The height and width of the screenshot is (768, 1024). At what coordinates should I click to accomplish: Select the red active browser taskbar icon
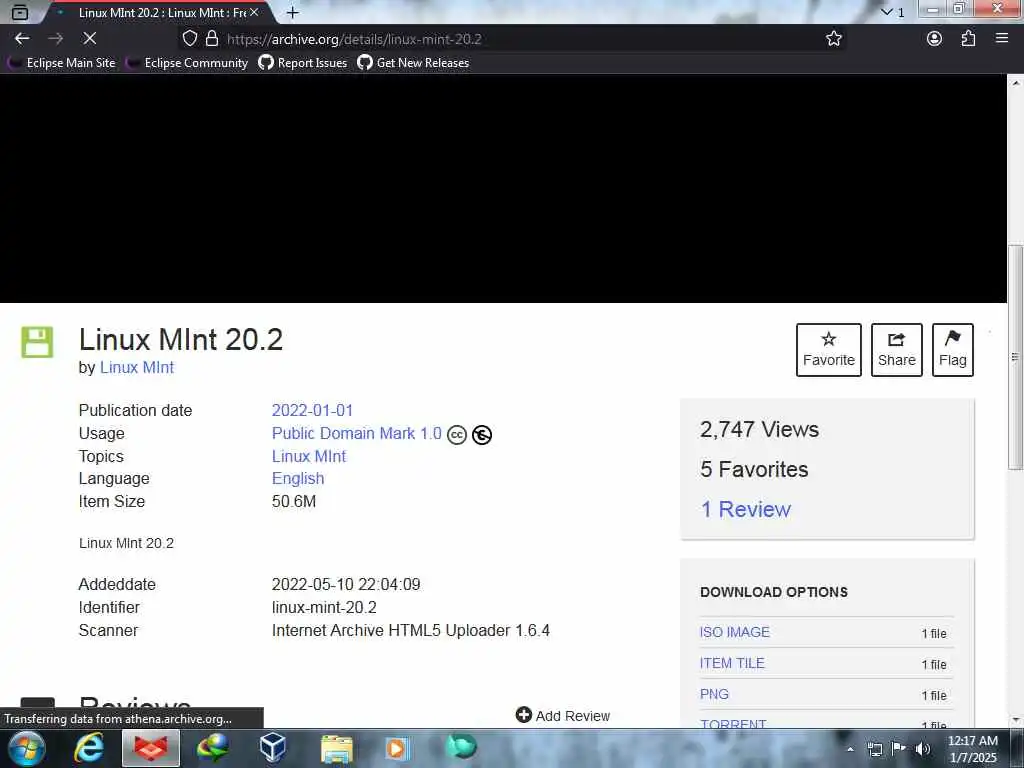tap(151, 748)
